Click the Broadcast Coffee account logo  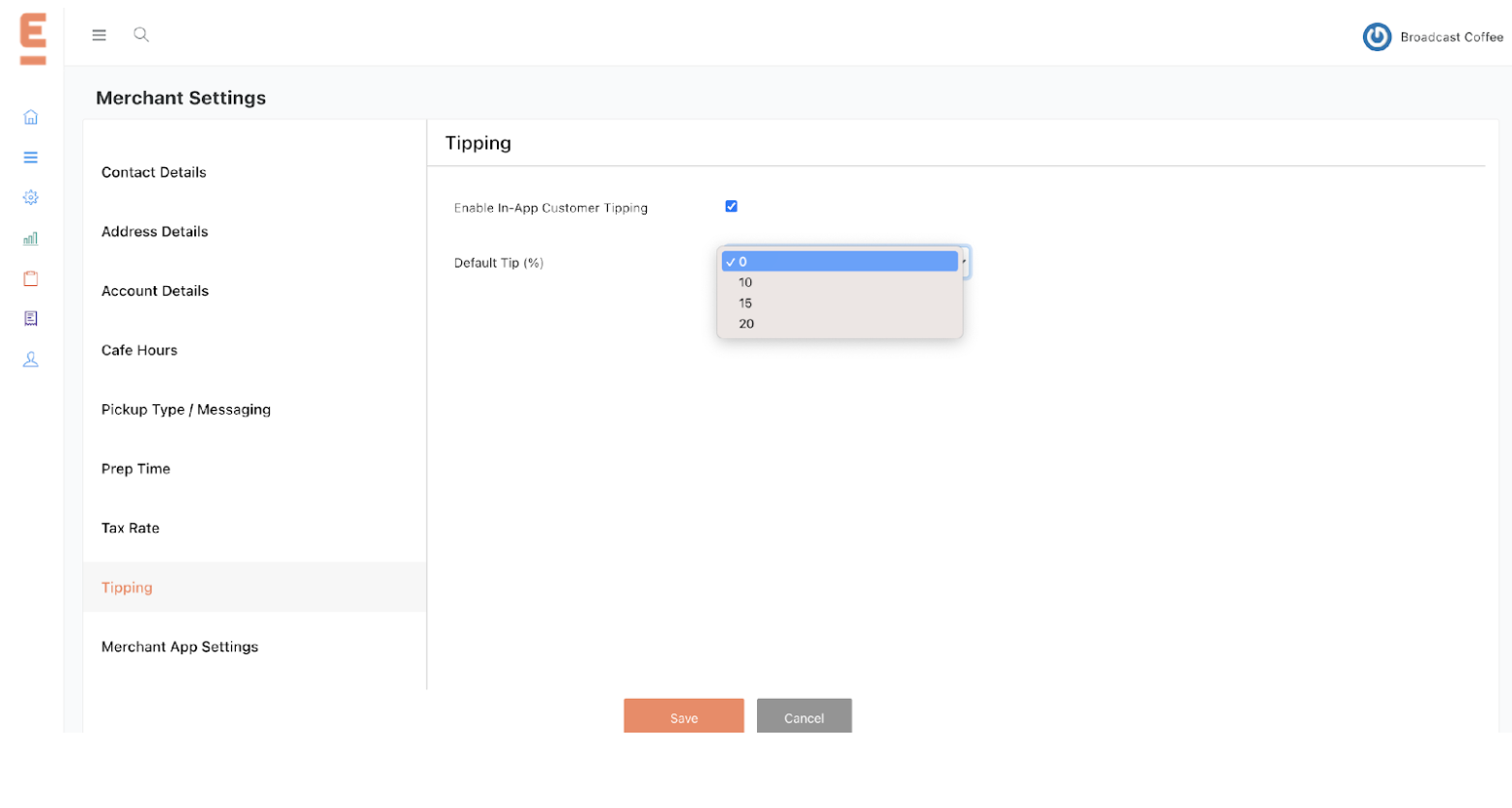(1376, 37)
